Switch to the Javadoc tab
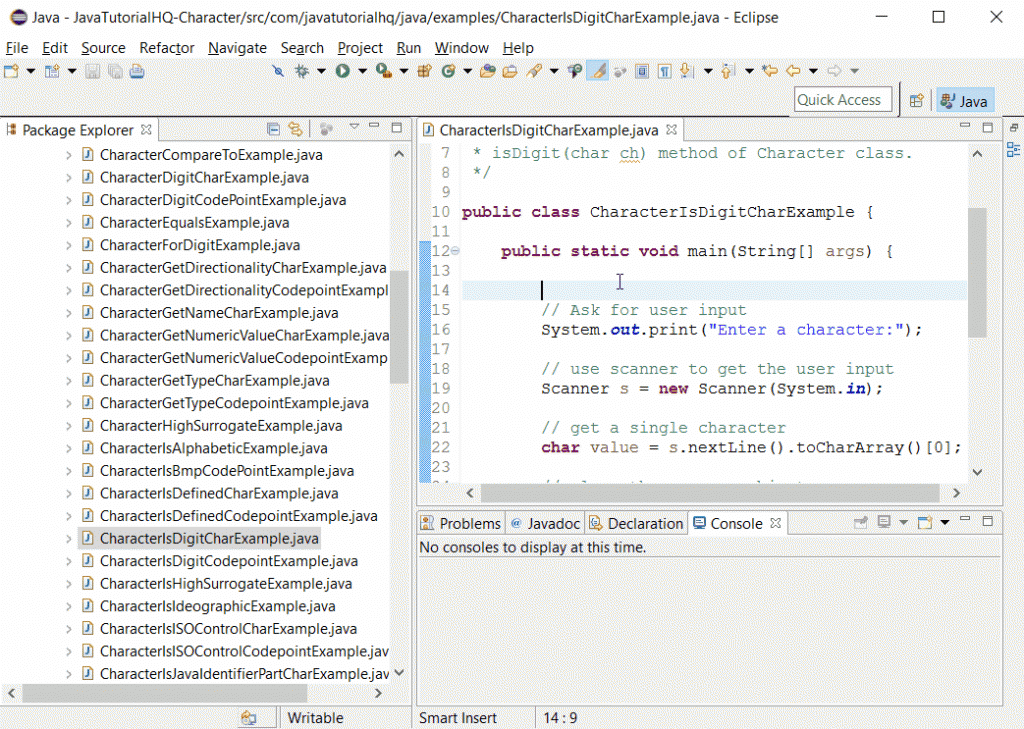The image size is (1024, 729). point(545,523)
